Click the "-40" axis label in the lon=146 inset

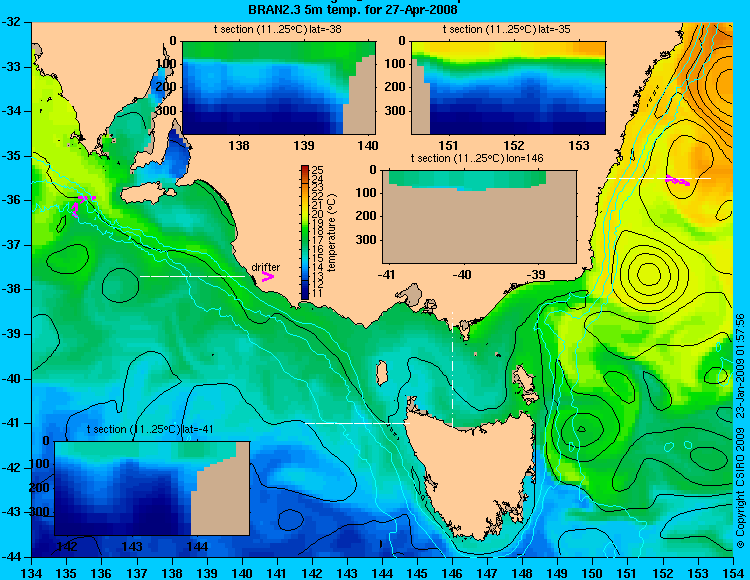[x=463, y=274]
